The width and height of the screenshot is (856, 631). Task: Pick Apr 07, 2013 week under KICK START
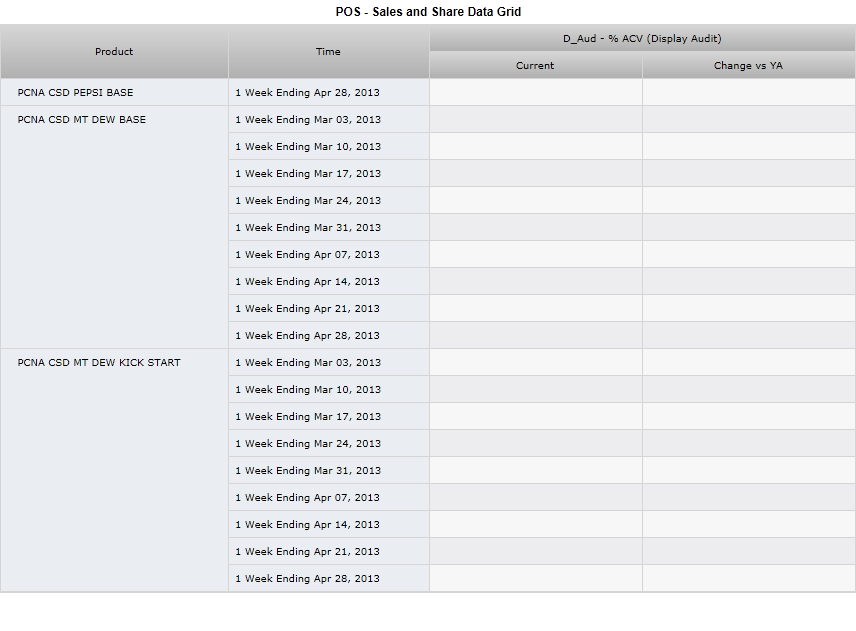click(x=329, y=498)
